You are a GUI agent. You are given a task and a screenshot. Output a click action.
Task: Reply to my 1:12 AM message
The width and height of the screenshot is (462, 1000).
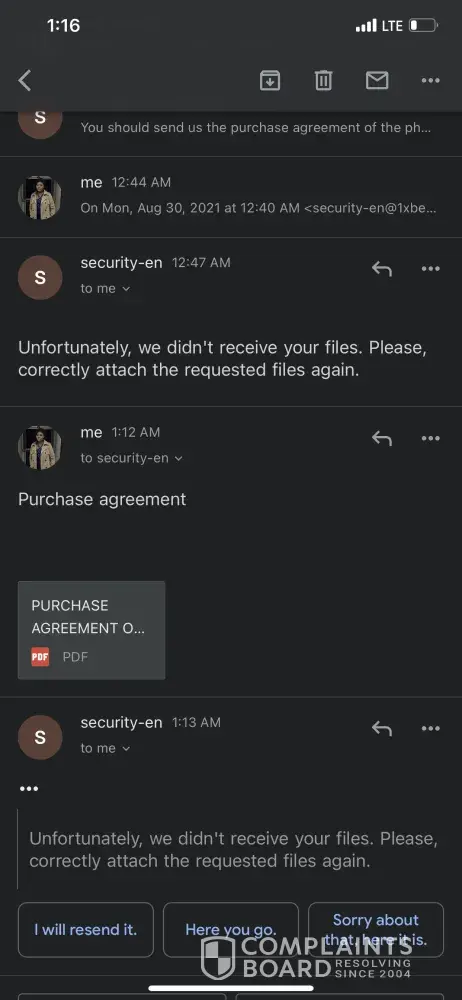tap(382, 438)
